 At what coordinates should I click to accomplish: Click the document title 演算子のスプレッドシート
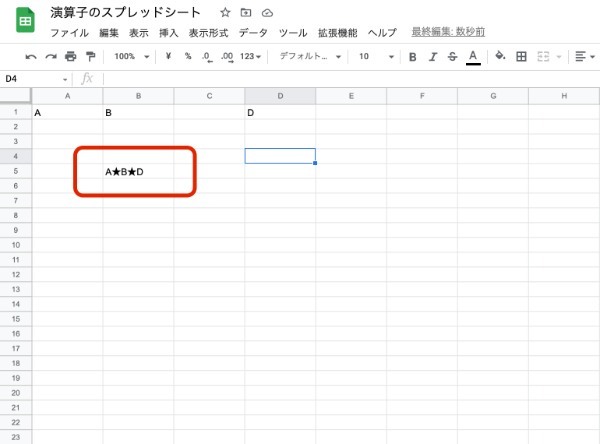point(126,13)
